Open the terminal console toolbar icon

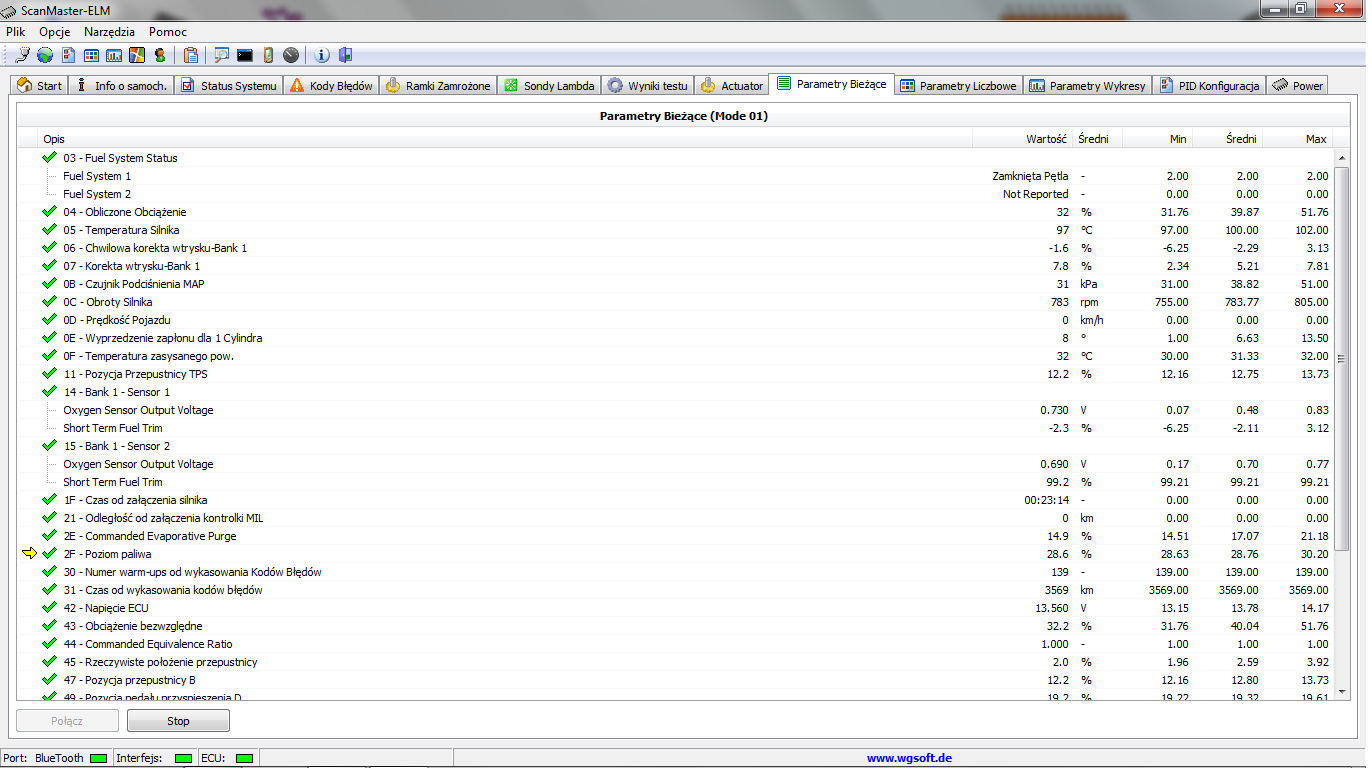coord(245,55)
